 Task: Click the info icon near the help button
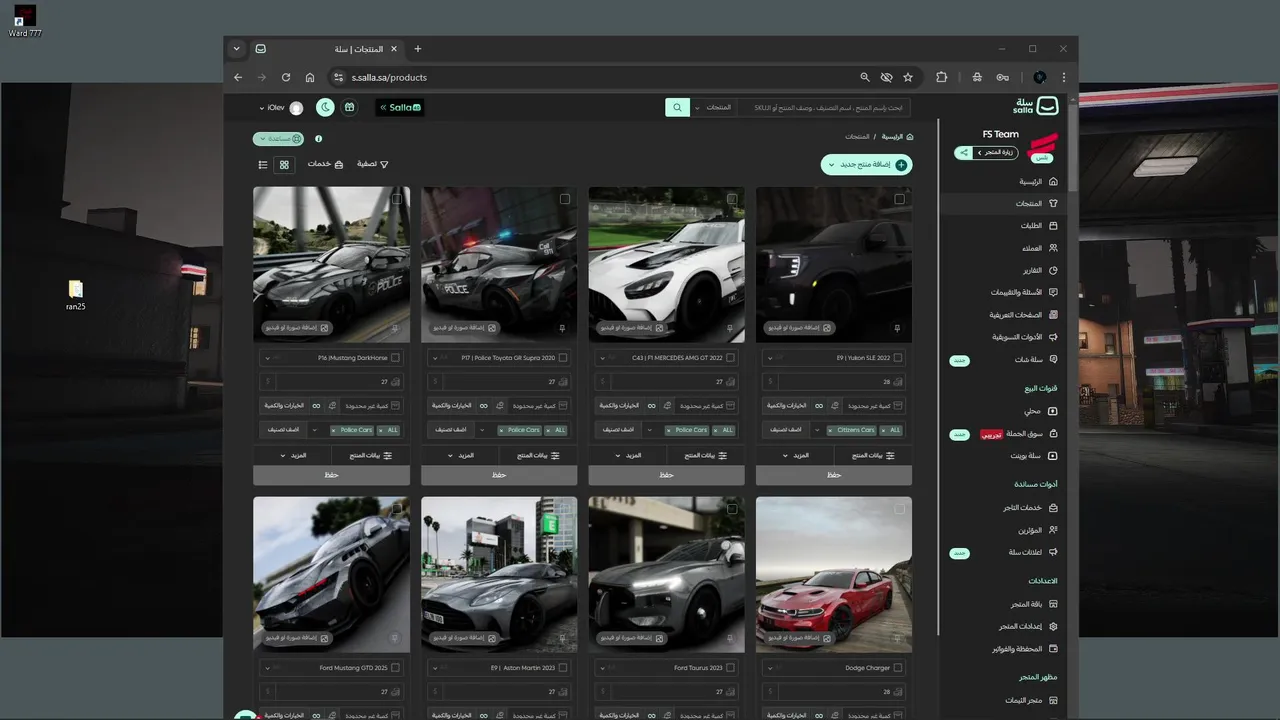pos(318,139)
